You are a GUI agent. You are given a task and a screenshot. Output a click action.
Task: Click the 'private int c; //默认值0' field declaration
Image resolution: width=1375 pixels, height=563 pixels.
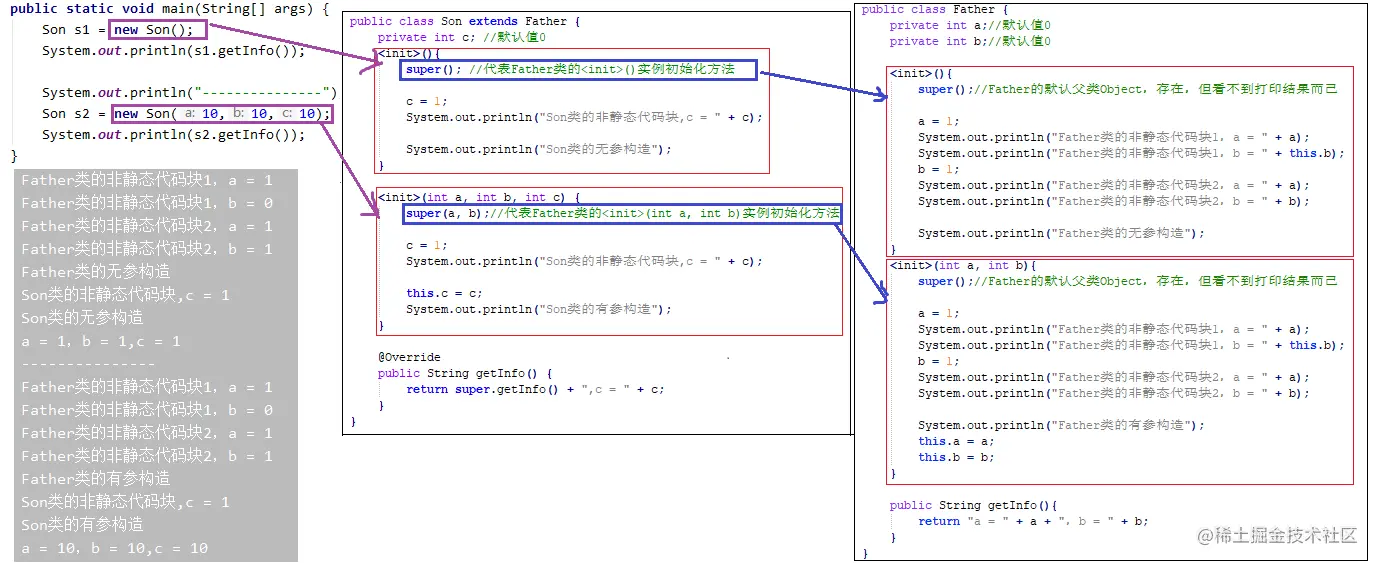462,37
